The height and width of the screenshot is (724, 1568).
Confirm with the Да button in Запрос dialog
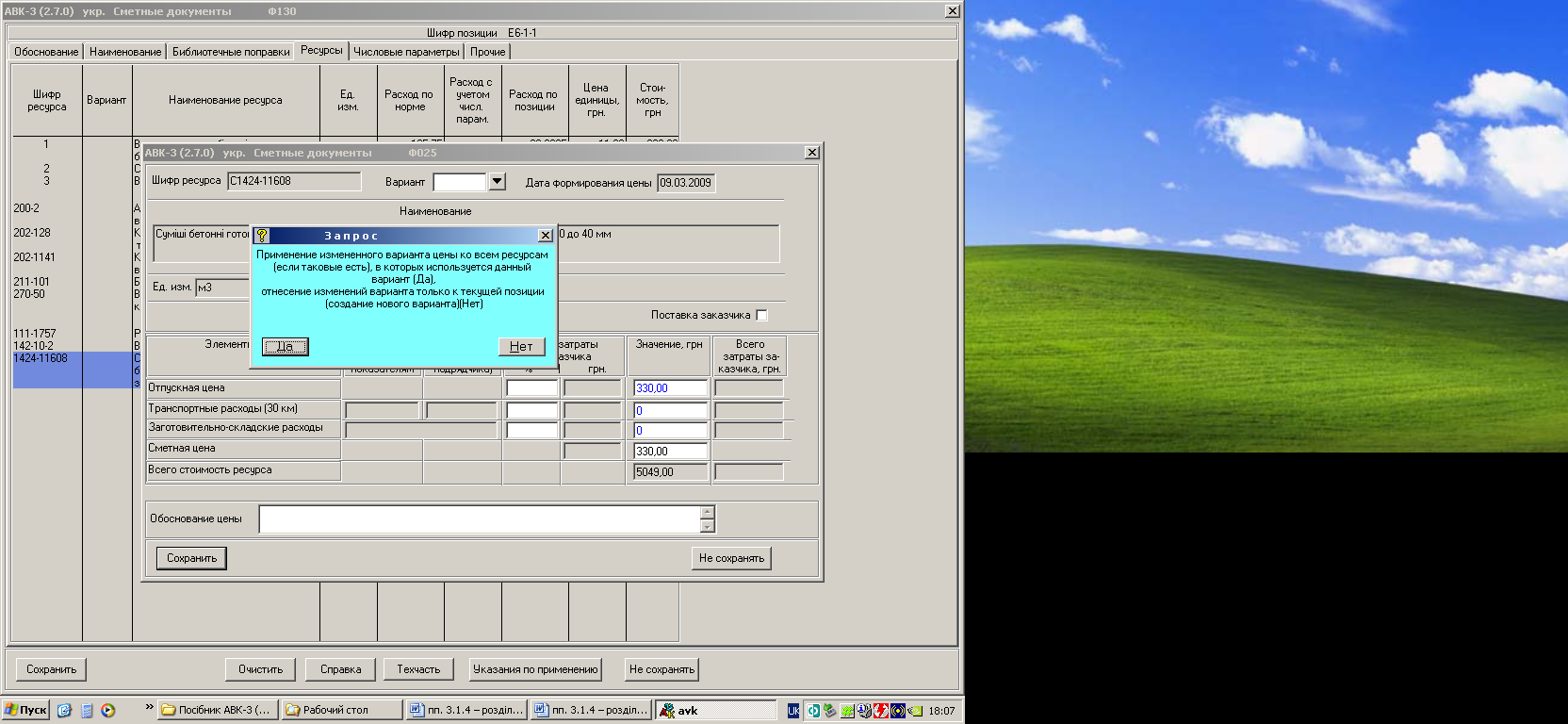[285, 346]
